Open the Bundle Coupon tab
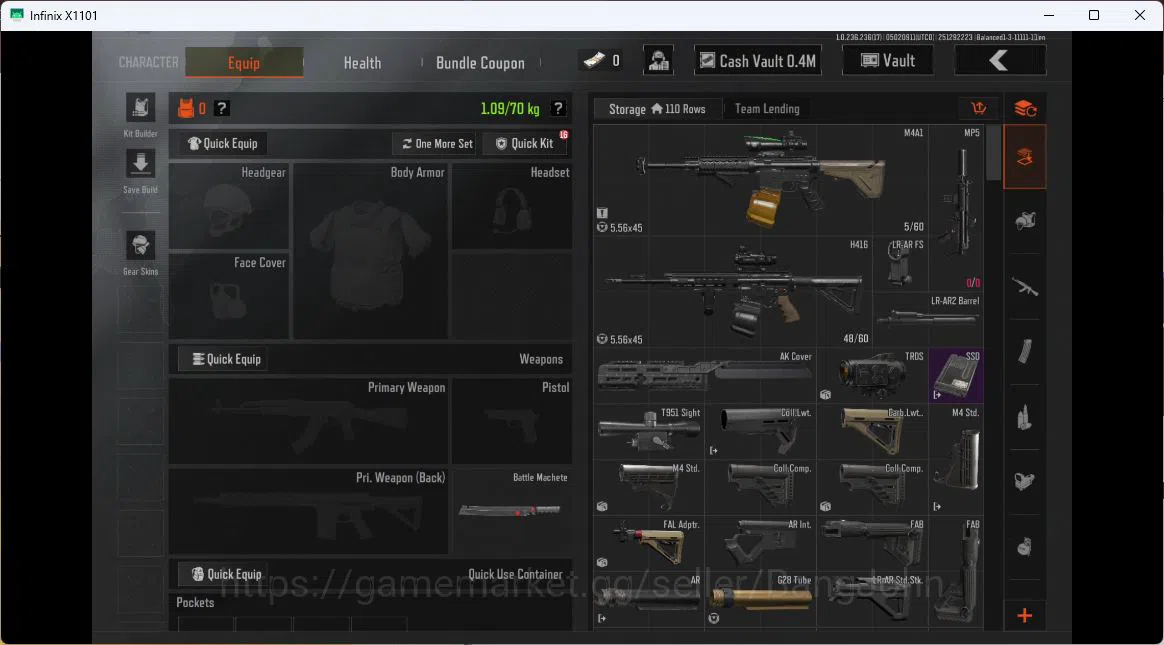The height and width of the screenshot is (645, 1164). coord(480,62)
